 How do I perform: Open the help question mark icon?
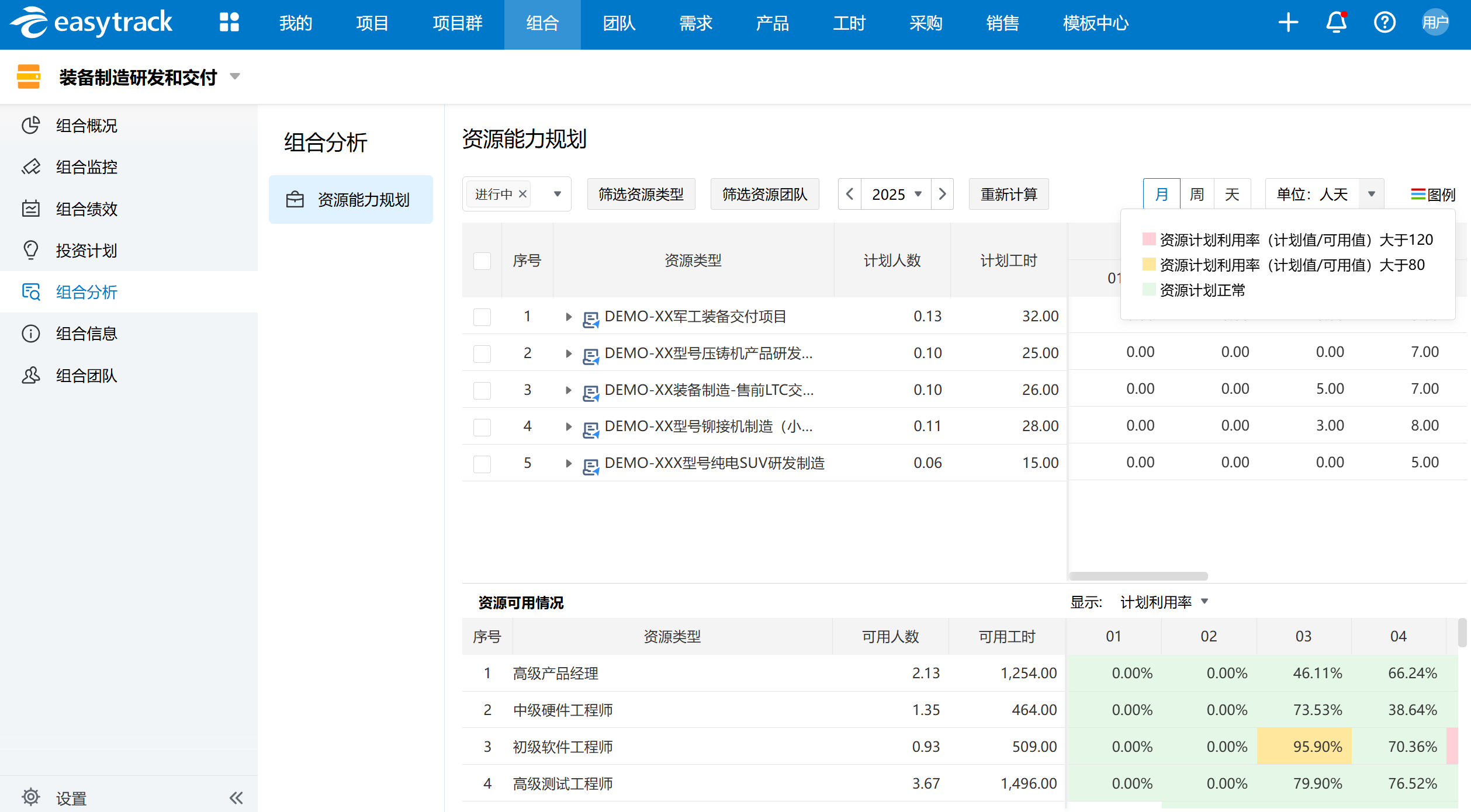click(x=1385, y=23)
